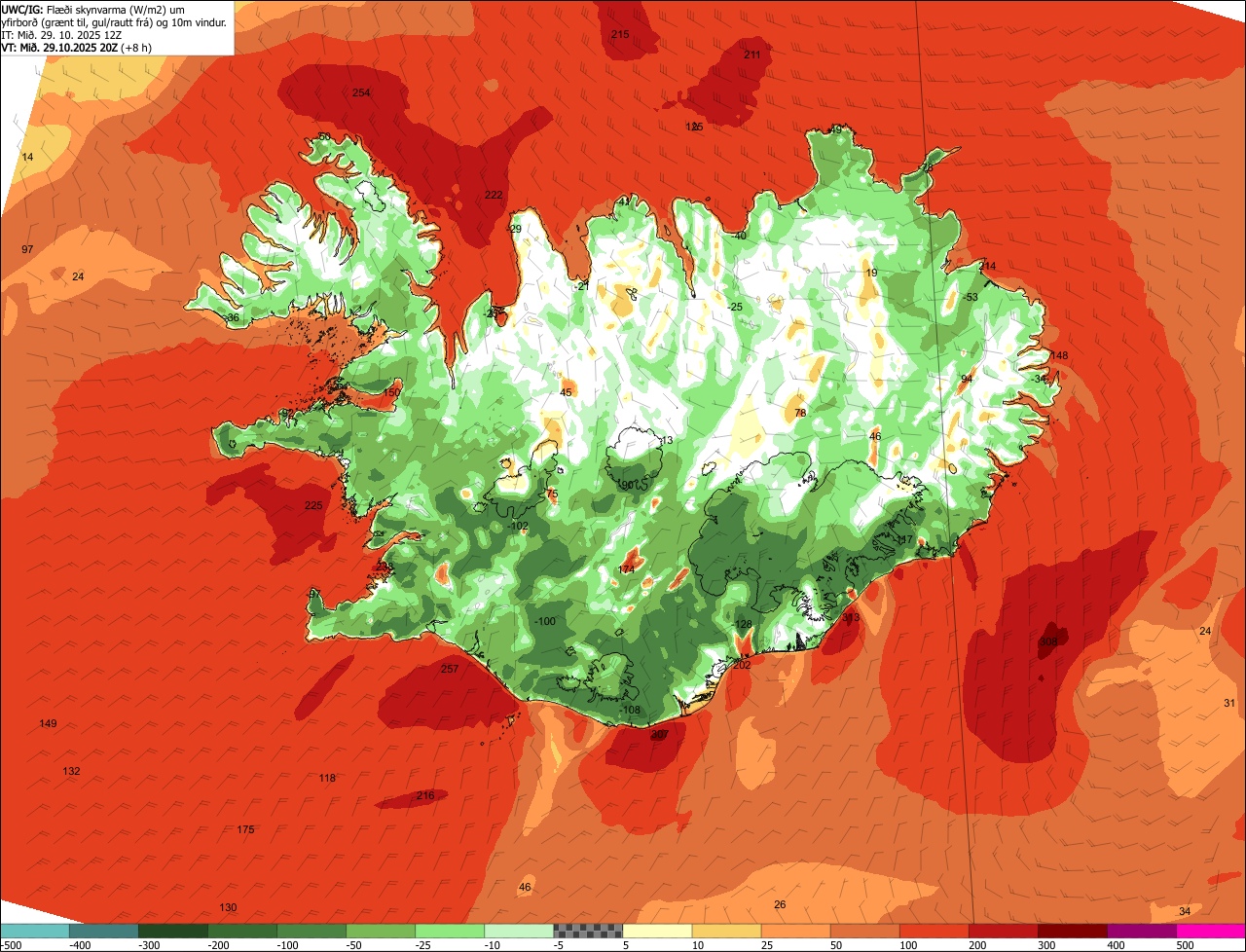Click the light teal -500 to -400 legend swatch
Viewport: 1246px width, 952px height.
(x=34, y=931)
